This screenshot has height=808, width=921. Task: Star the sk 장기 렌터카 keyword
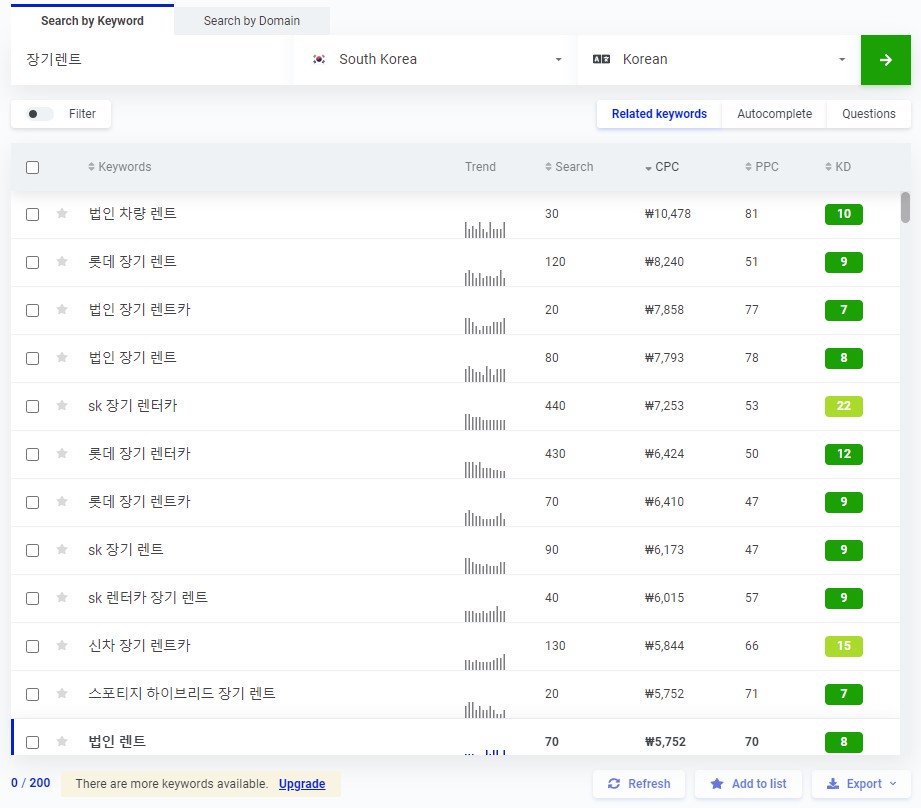click(62, 405)
